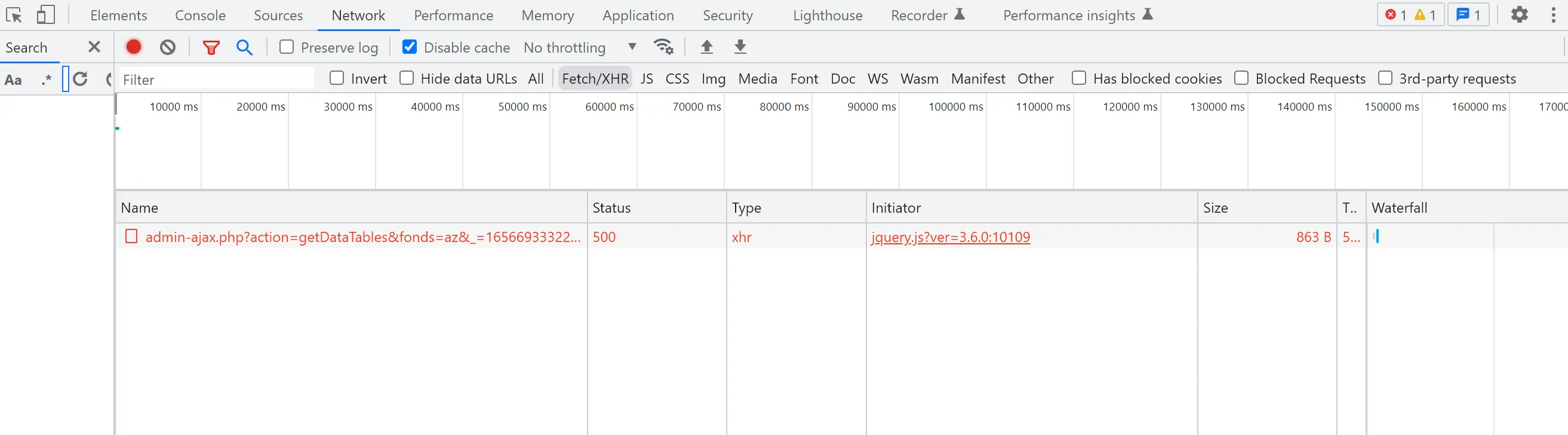Filter requests by WS

(878, 79)
